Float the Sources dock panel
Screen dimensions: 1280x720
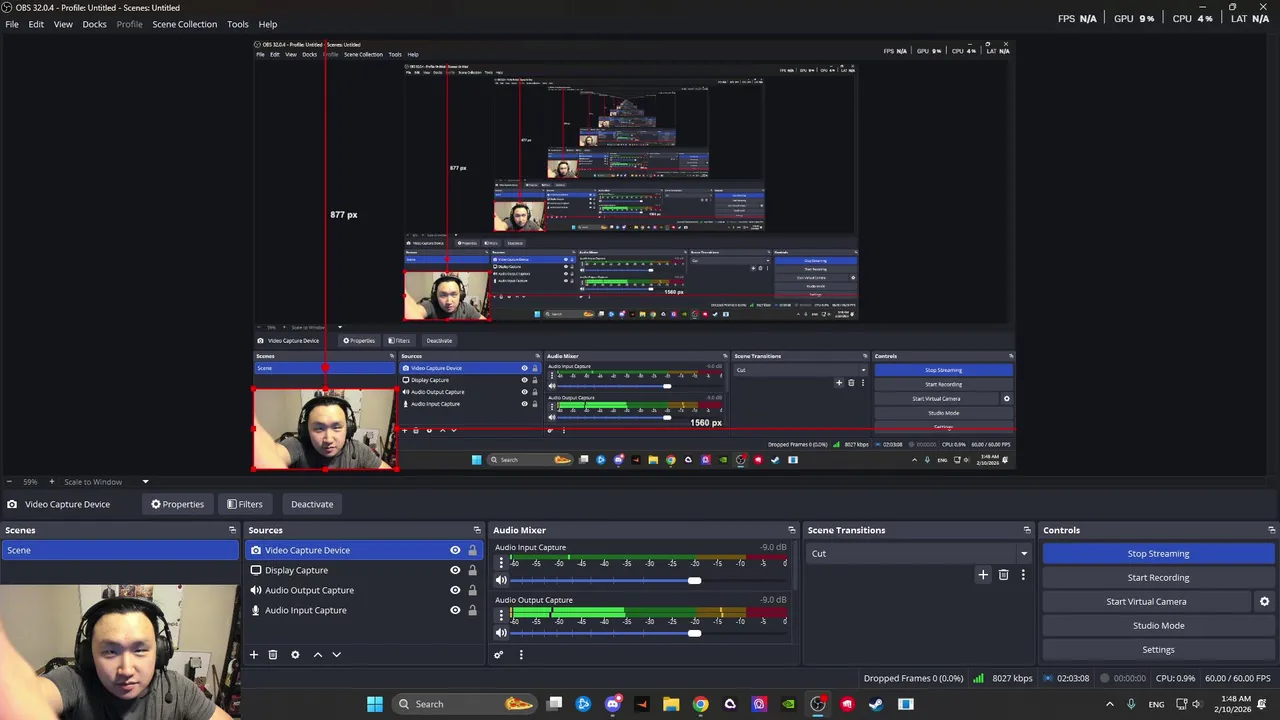[477, 530]
